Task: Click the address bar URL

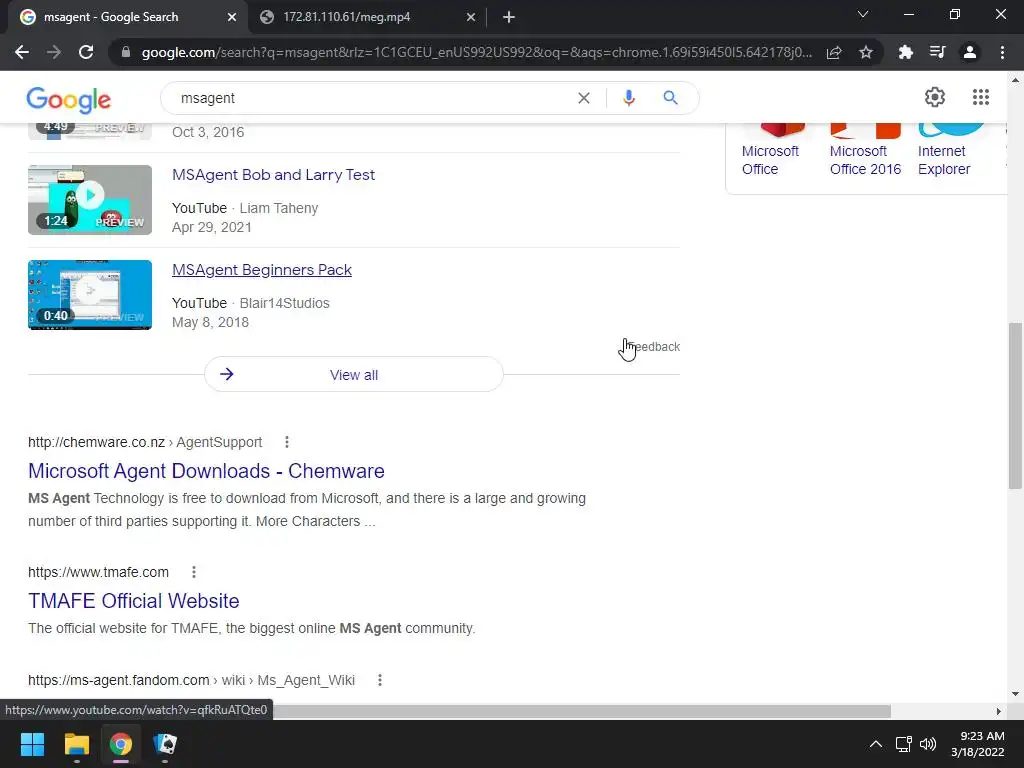Action: point(477,52)
